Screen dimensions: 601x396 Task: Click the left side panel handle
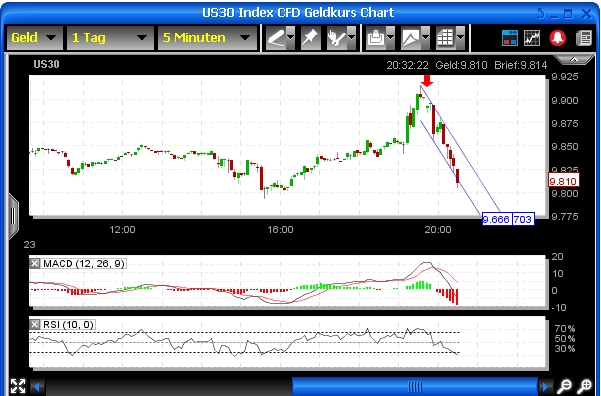pyautogui.click(x=13, y=216)
